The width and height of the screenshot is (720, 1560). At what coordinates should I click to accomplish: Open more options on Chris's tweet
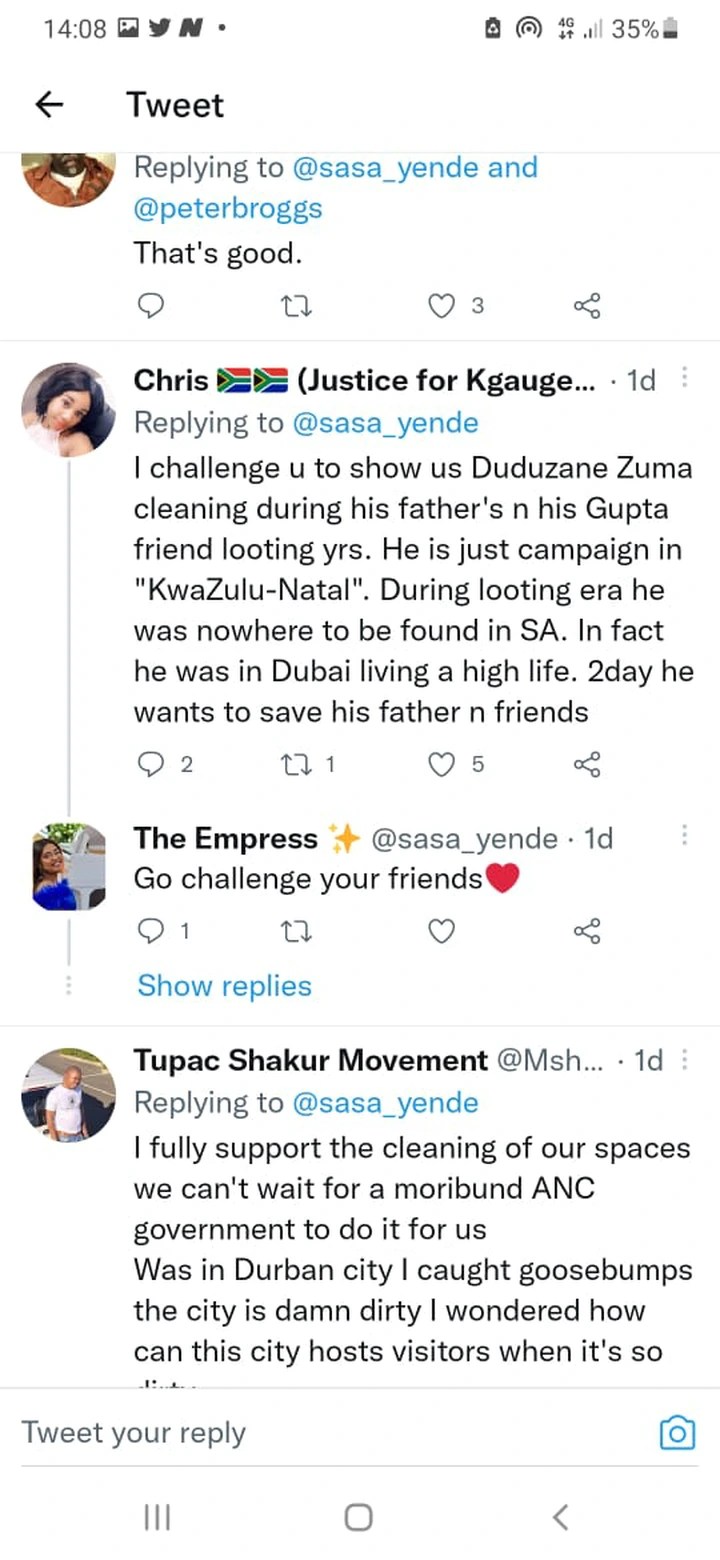coord(685,379)
